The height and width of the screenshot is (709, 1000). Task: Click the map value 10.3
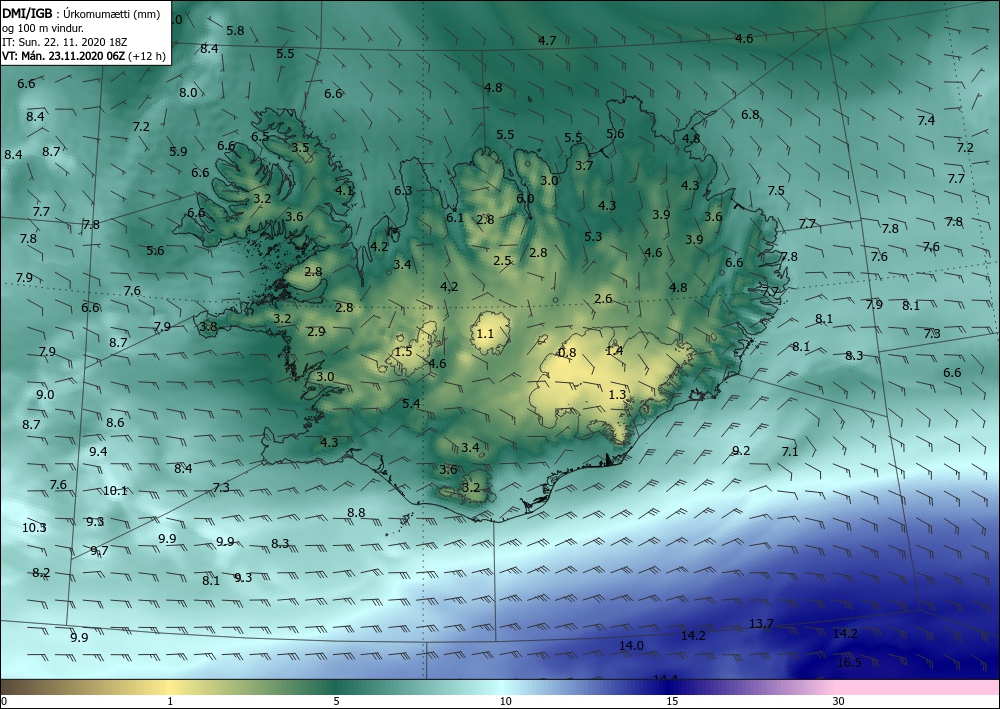click(x=34, y=527)
